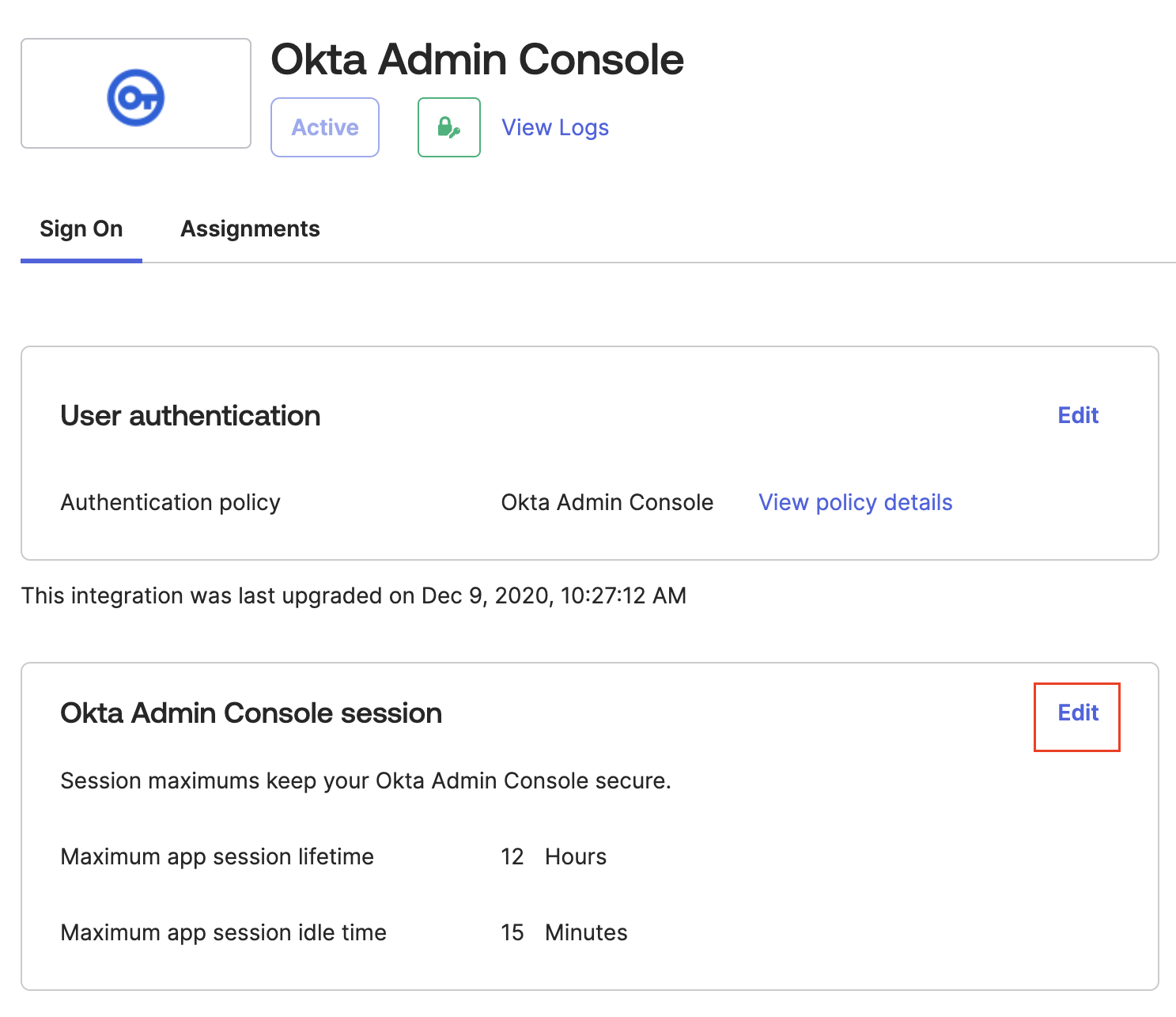The height and width of the screenshot is (1017, 1176).
Task: Click the Authentication policy label
Action: (171, 503)
